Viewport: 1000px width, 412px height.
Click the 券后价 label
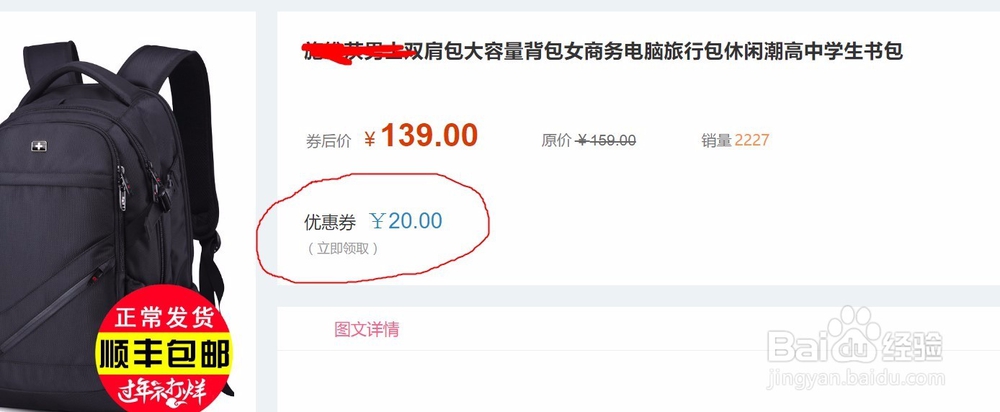pos(328,141)
